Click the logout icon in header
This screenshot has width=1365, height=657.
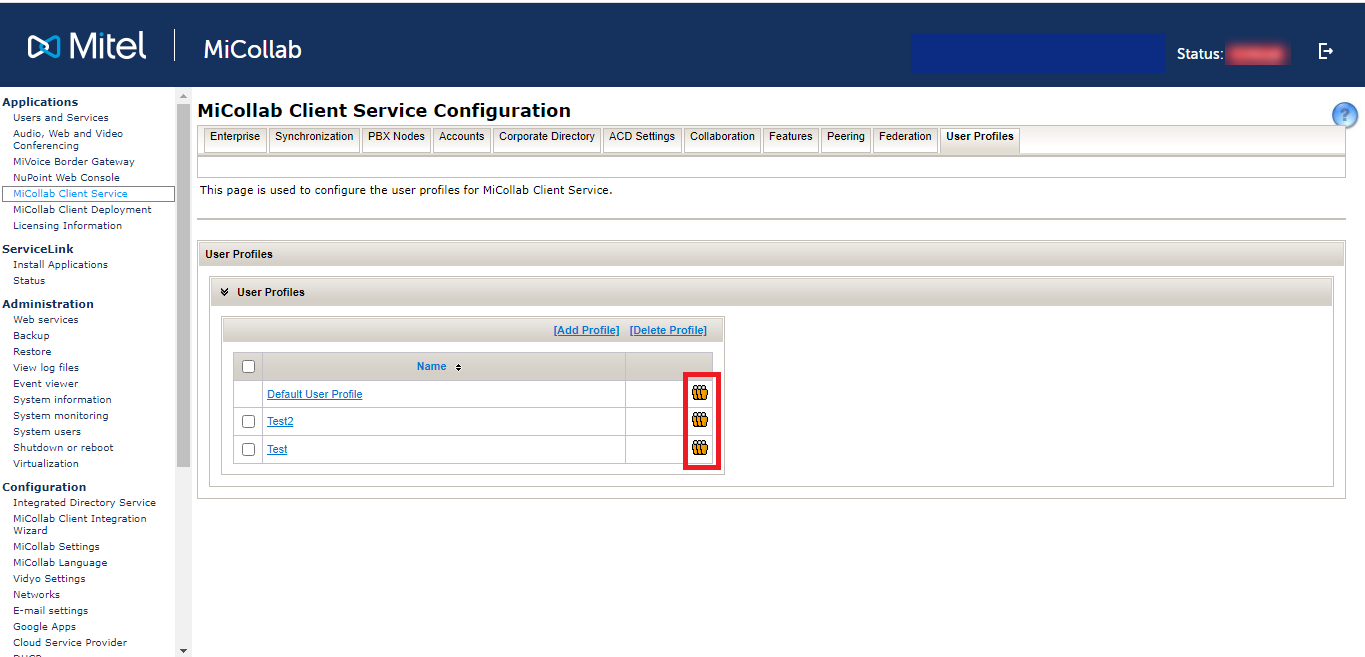tap(1326, 51)
